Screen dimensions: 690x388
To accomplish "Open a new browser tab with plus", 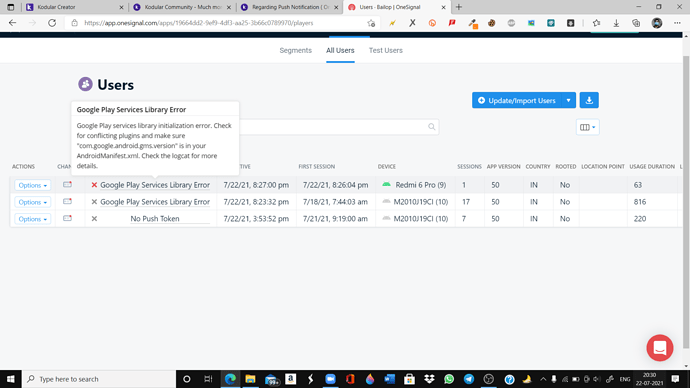I will pyautogui.click(x=459, y=7).
